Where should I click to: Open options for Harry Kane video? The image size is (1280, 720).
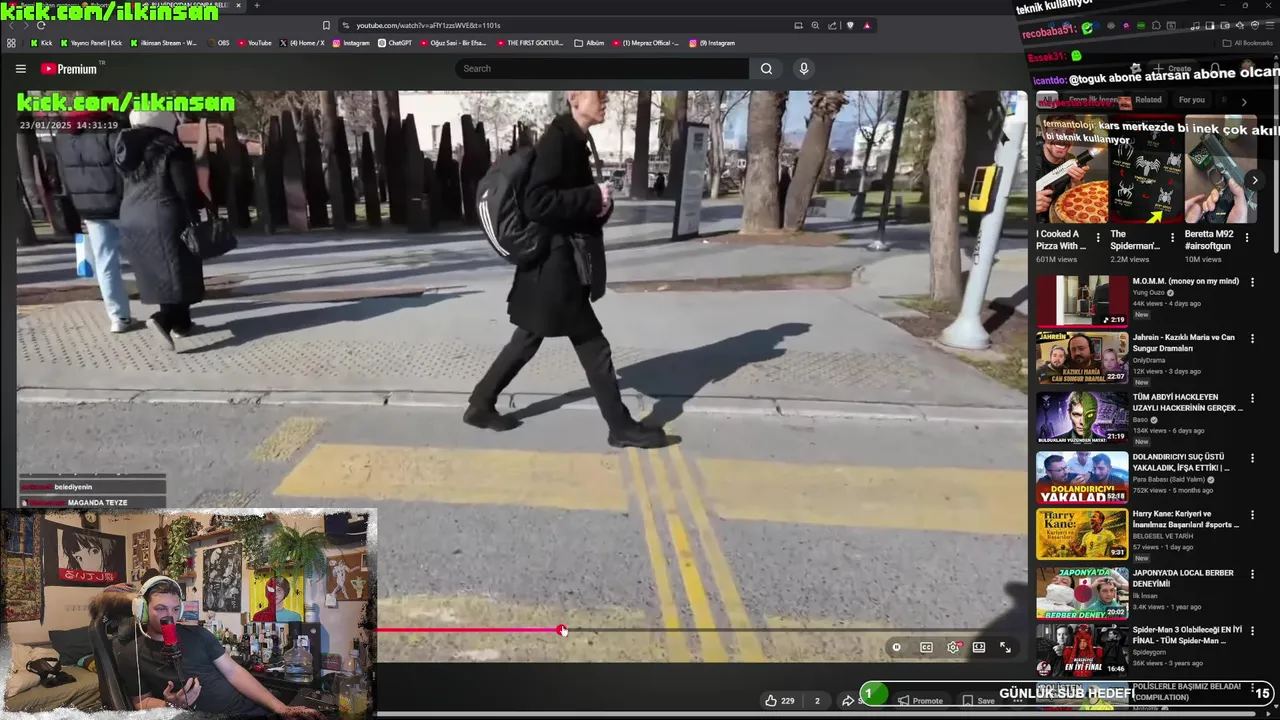(1252, 515)
